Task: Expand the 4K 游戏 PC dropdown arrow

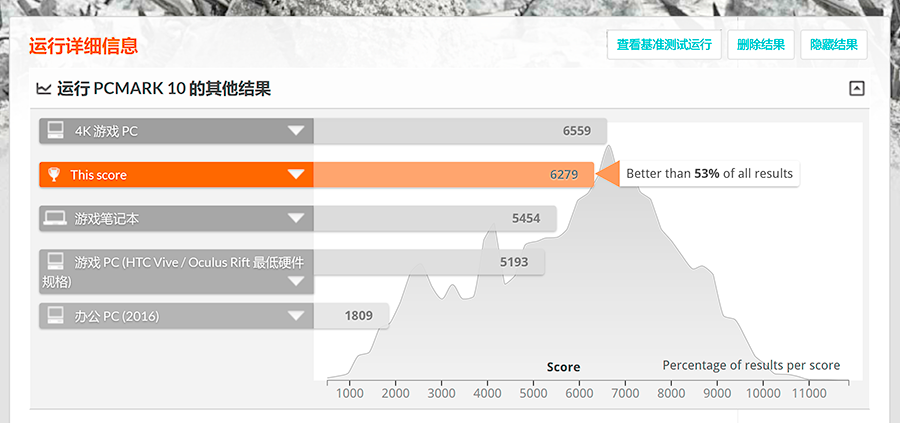Action: click(x=296, y=131)
